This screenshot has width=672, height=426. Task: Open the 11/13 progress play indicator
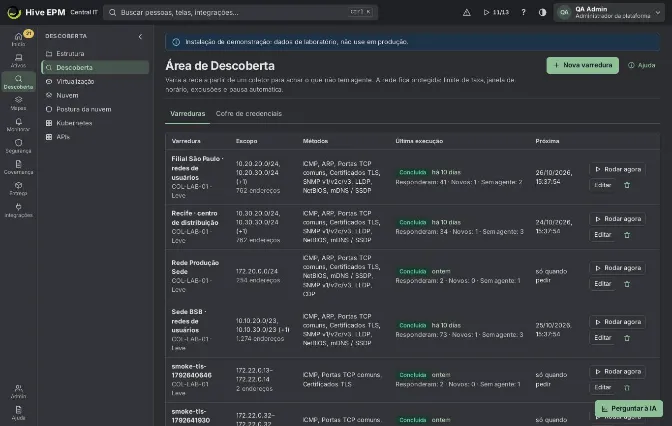tap(496, 12)
